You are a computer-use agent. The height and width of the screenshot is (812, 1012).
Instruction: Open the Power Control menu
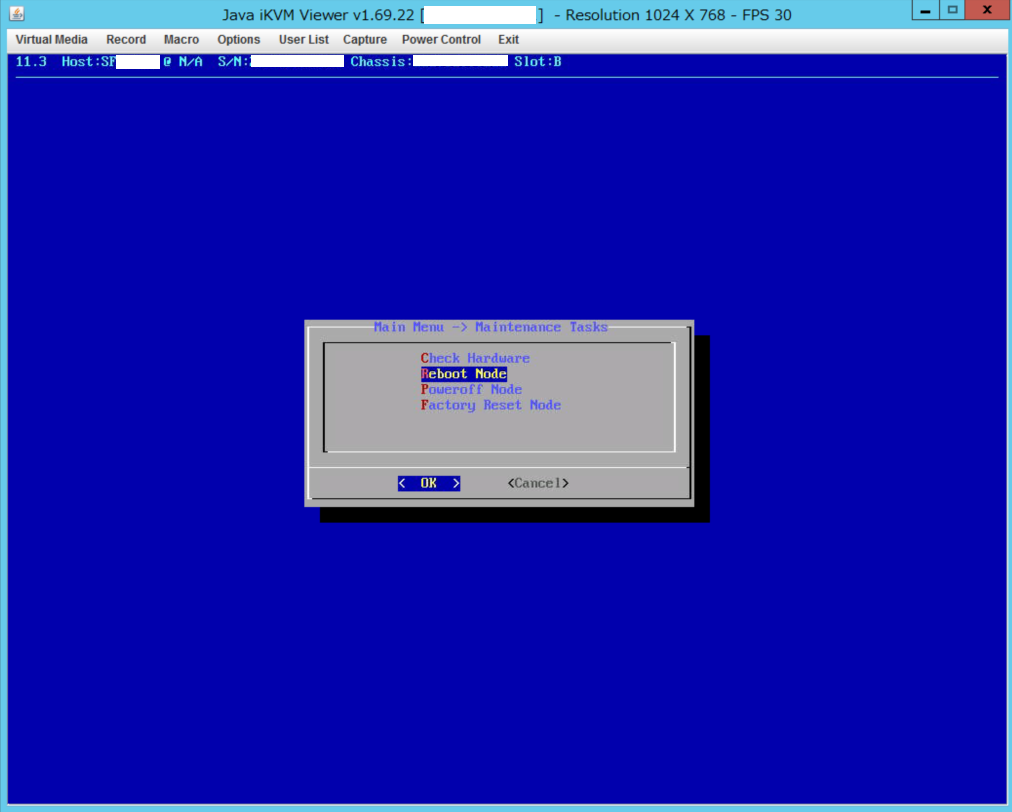[x=441, y=40]
